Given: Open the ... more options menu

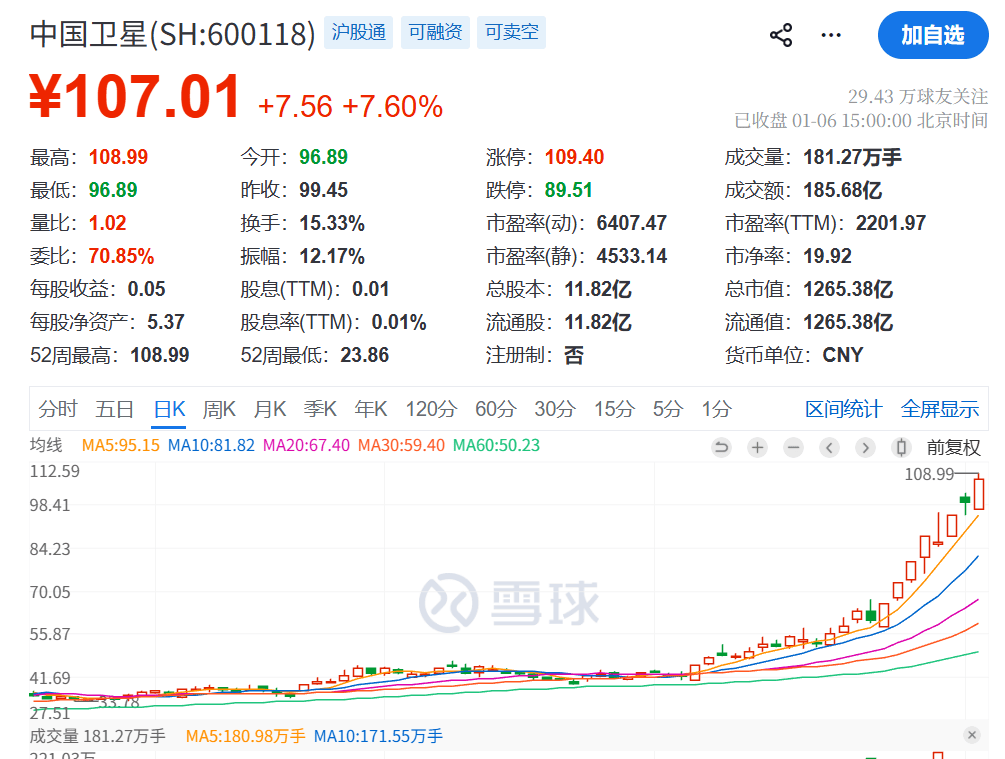Looking at the screenshot, I should [830, 33].
